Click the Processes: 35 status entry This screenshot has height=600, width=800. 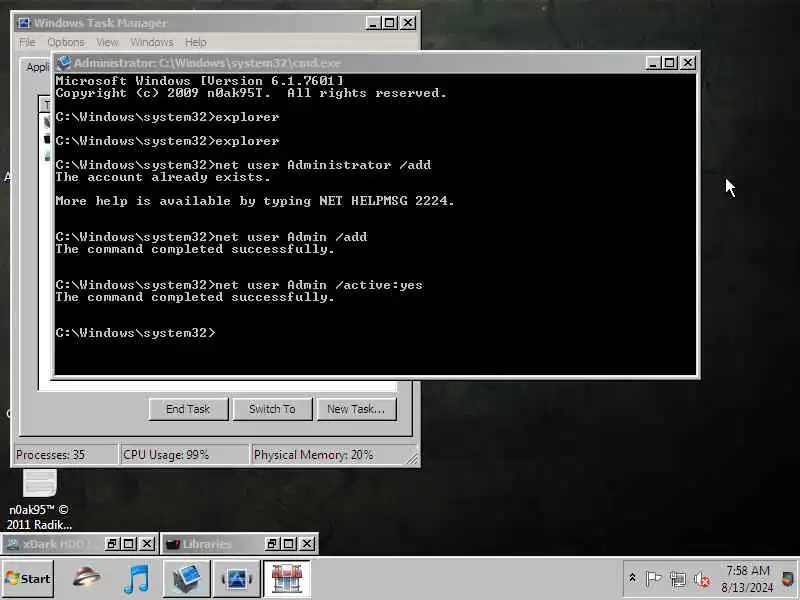point(65,455)
